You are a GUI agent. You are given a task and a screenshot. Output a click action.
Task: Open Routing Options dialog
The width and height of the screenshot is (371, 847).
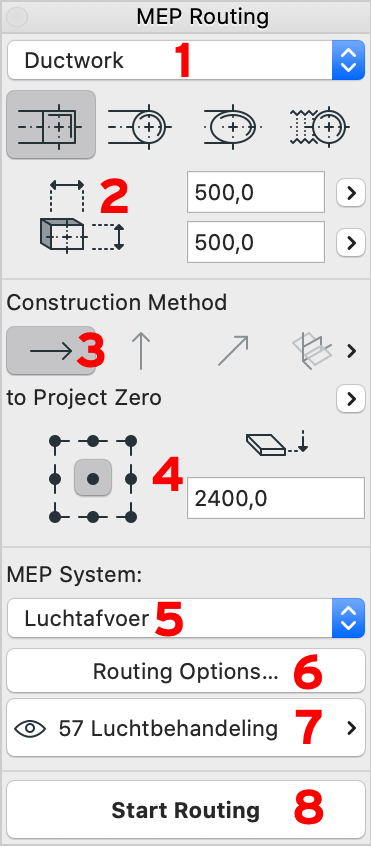coord(186,670)
